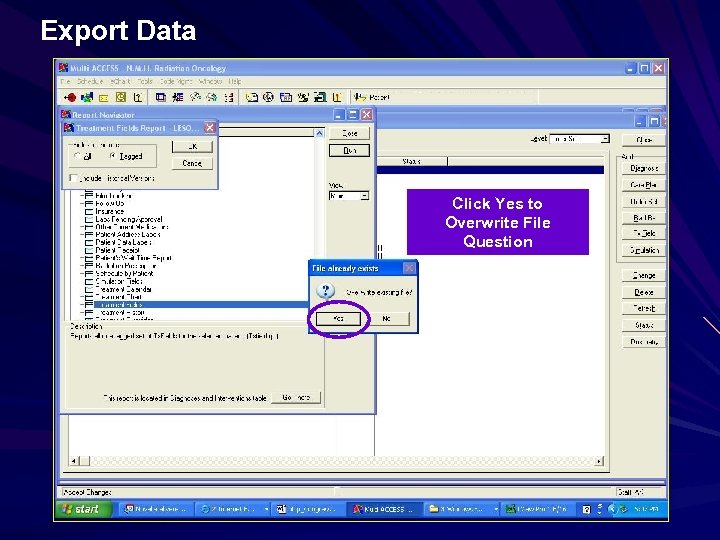Click the blue window icon in the toolbar

pyautogui.click(x=160, y=97)
